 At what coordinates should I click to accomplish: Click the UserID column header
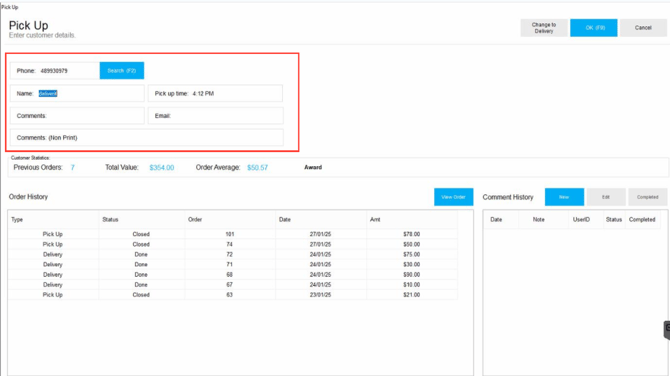585,220
